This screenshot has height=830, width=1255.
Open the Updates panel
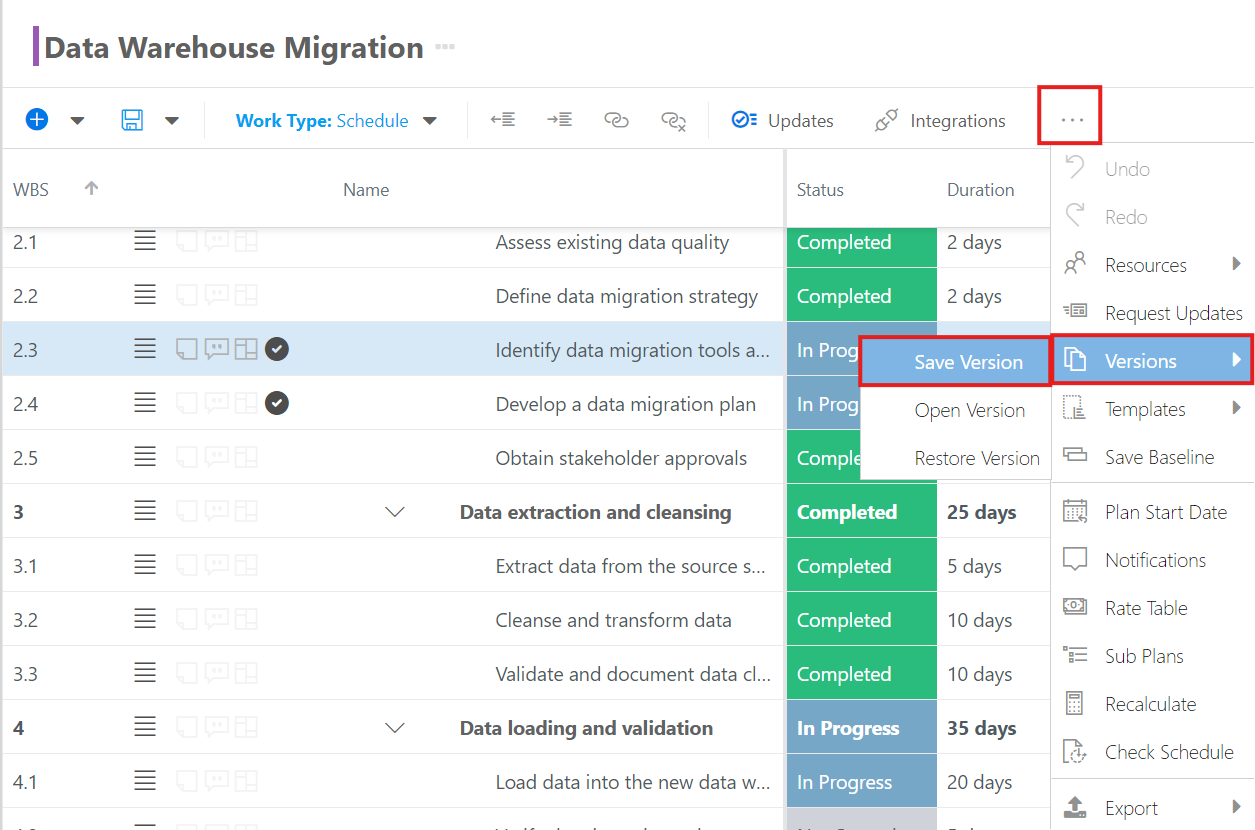(x=782, y=121)
